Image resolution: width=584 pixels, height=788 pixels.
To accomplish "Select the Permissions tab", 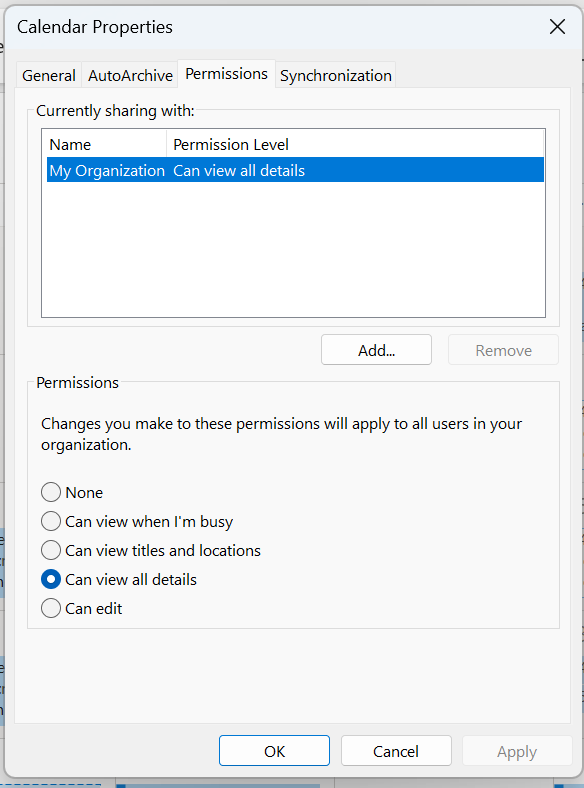I will point(226,74).
